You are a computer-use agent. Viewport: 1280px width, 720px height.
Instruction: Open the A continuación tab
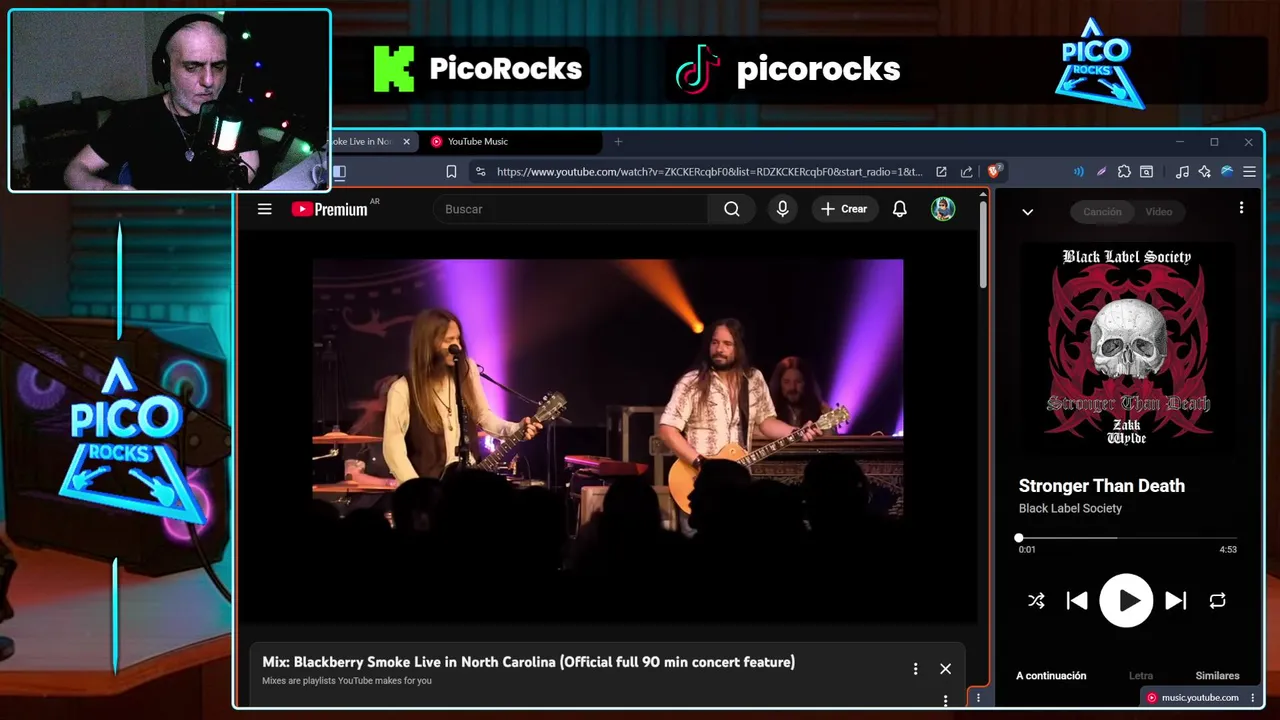coord(1051,676)
